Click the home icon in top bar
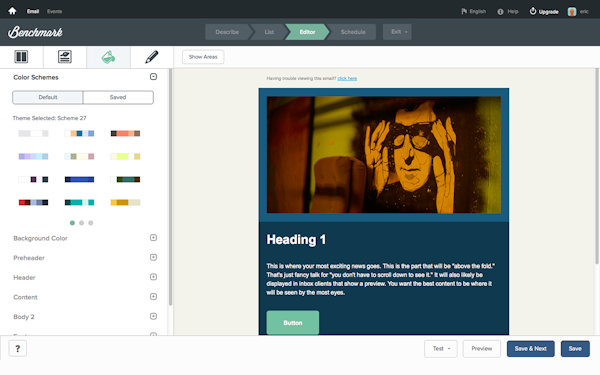This screenshot has width=600, height=375. 12,11
